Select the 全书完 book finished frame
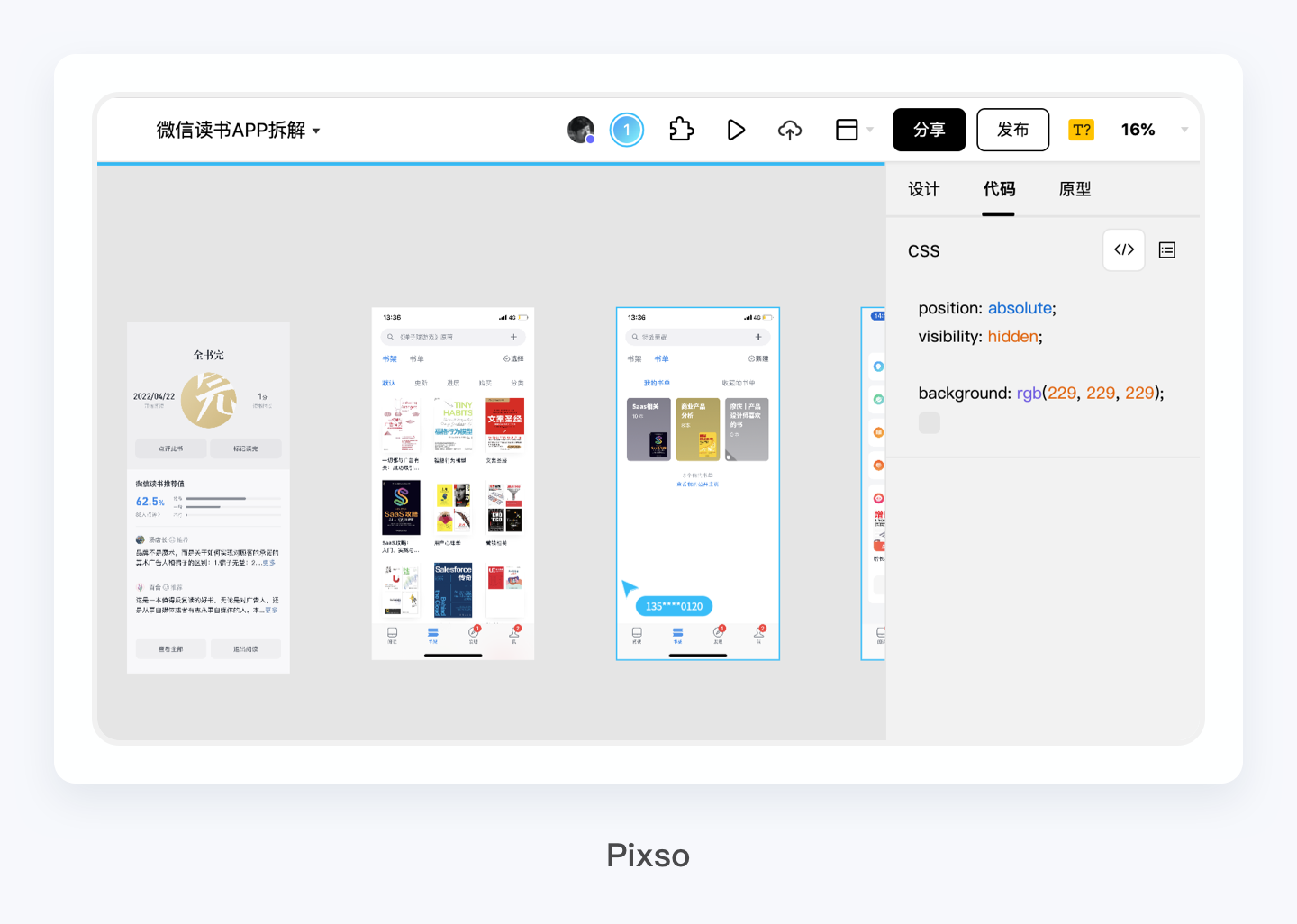Viewport: 1297px width, 924px height. (x=209, y=497)
